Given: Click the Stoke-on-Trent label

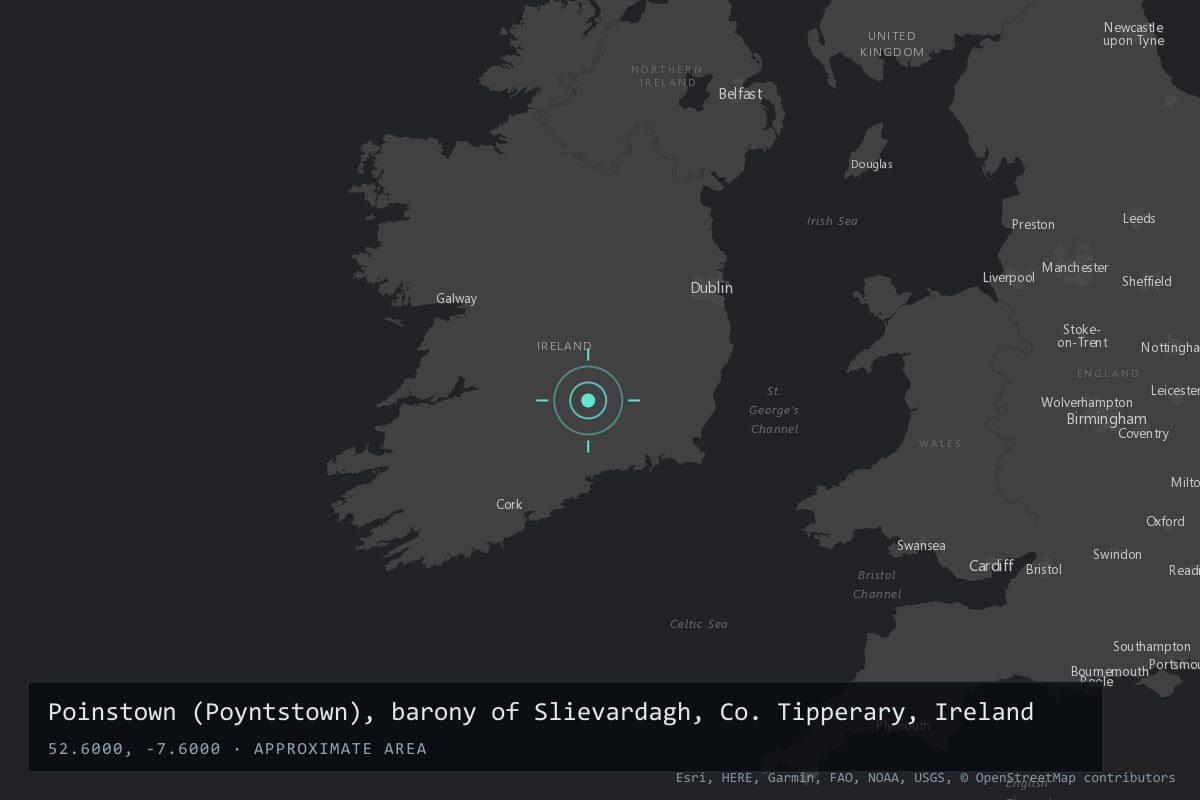Looking at the screenshot, I should (x=1085, y=336).
